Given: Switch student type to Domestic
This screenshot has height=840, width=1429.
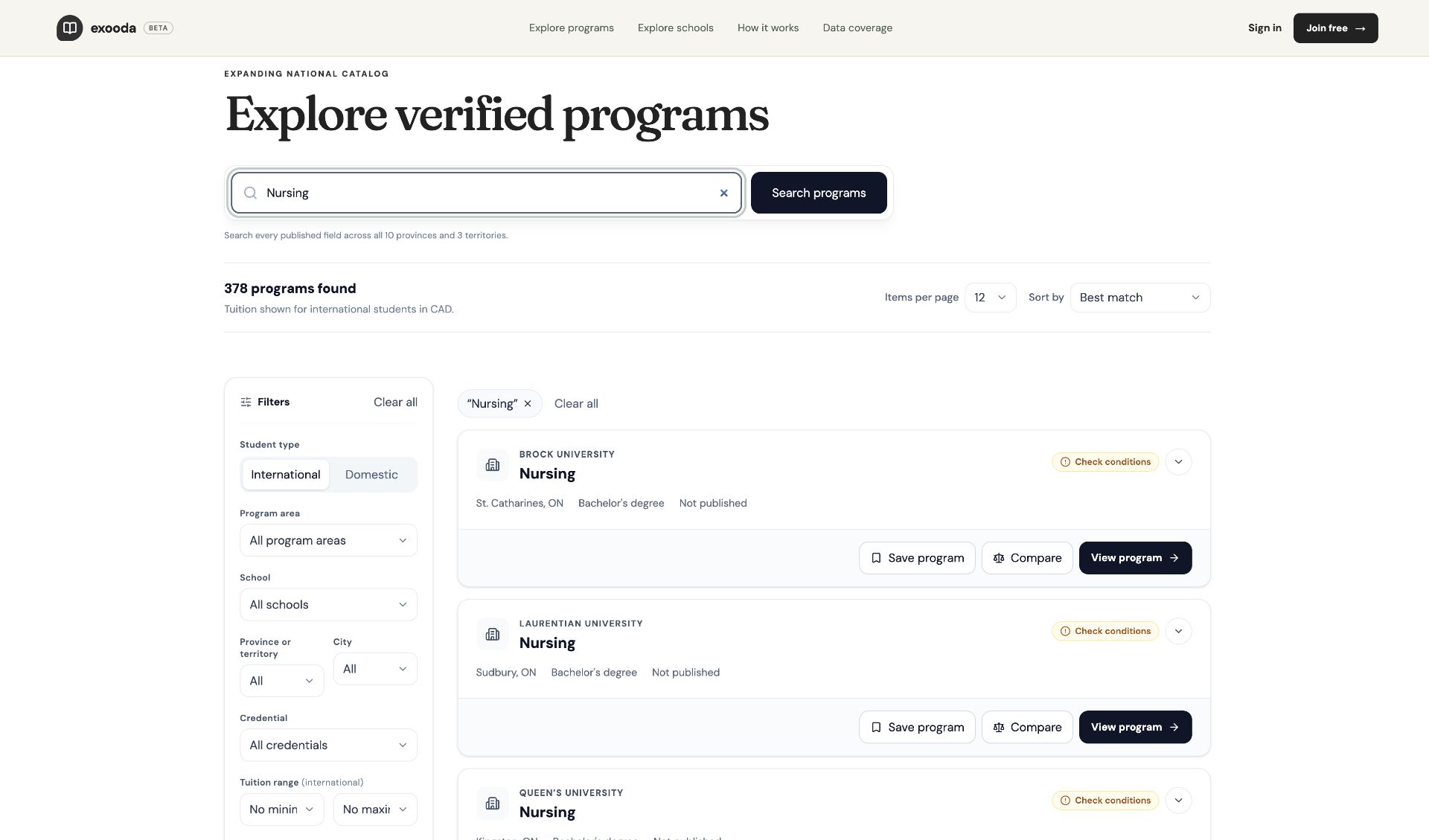Looking at the screenshot, I should tap(371, 475).
